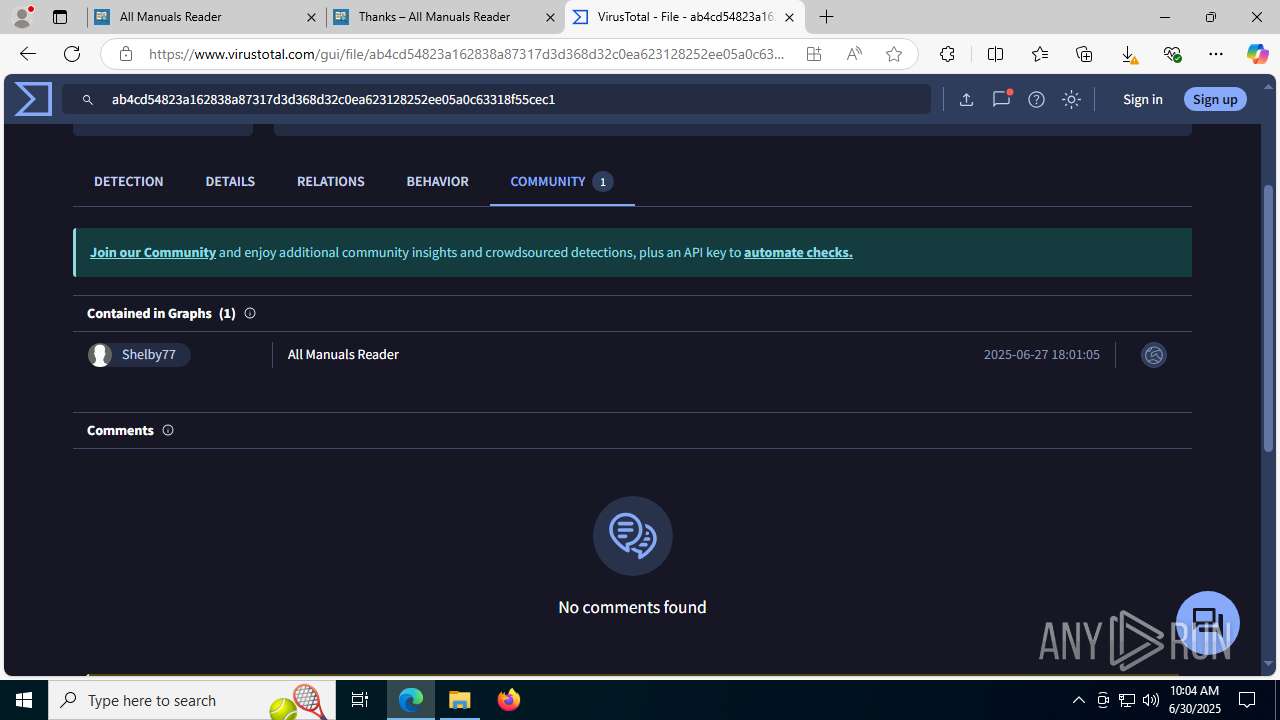Click the search magnifier icon in VirusTotal
1280x720 pixels.
[x=88, y=100]
